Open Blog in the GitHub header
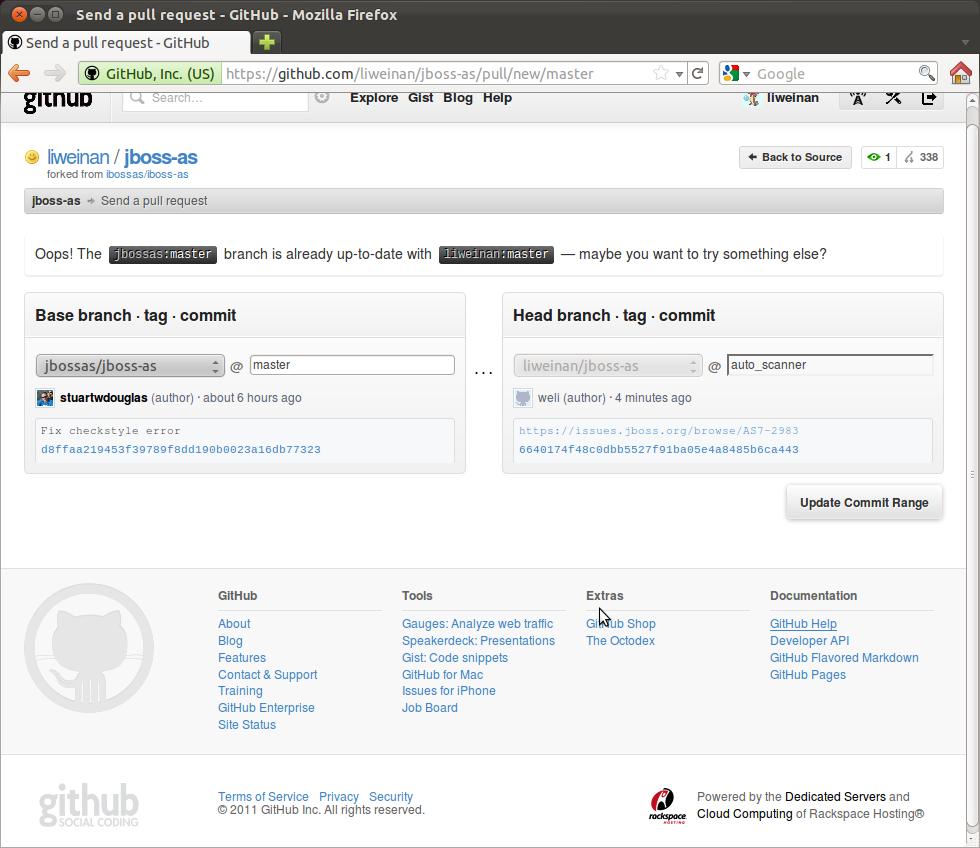The height and width of the screenshot is (848, 980). click(x=458, y=97)
